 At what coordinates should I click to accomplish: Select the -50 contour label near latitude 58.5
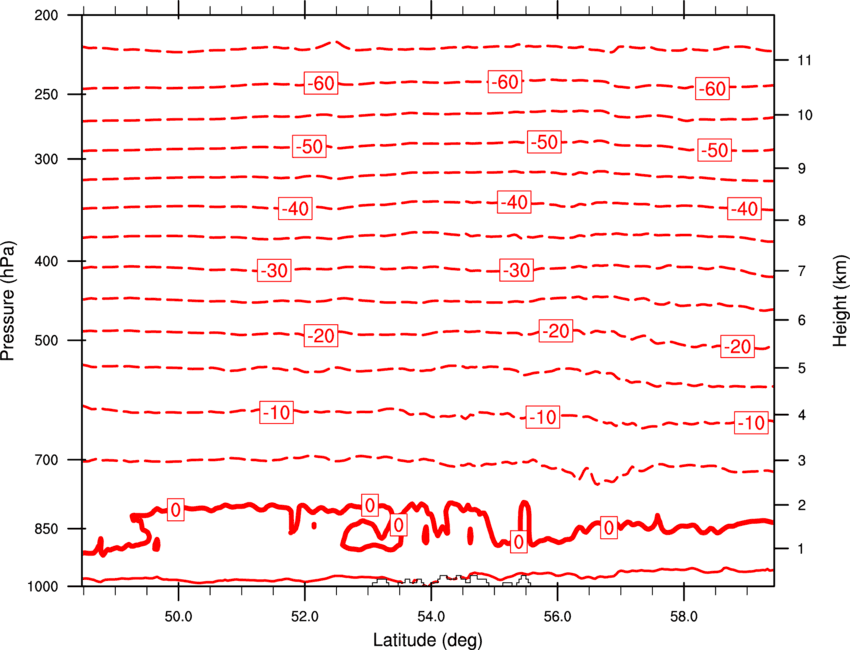point(714,150)
